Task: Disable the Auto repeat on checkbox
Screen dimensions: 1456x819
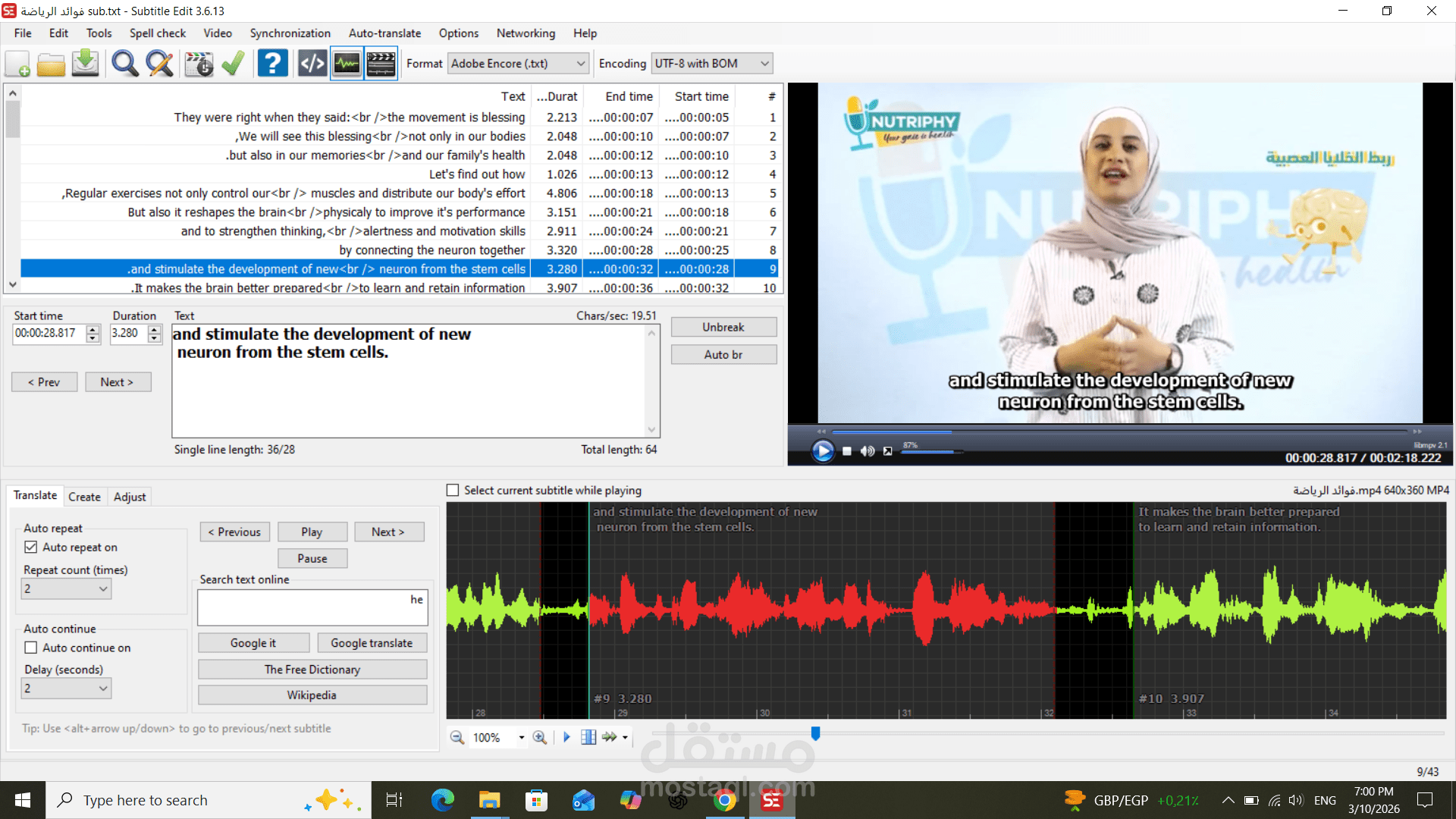Action: pos(31,547)
